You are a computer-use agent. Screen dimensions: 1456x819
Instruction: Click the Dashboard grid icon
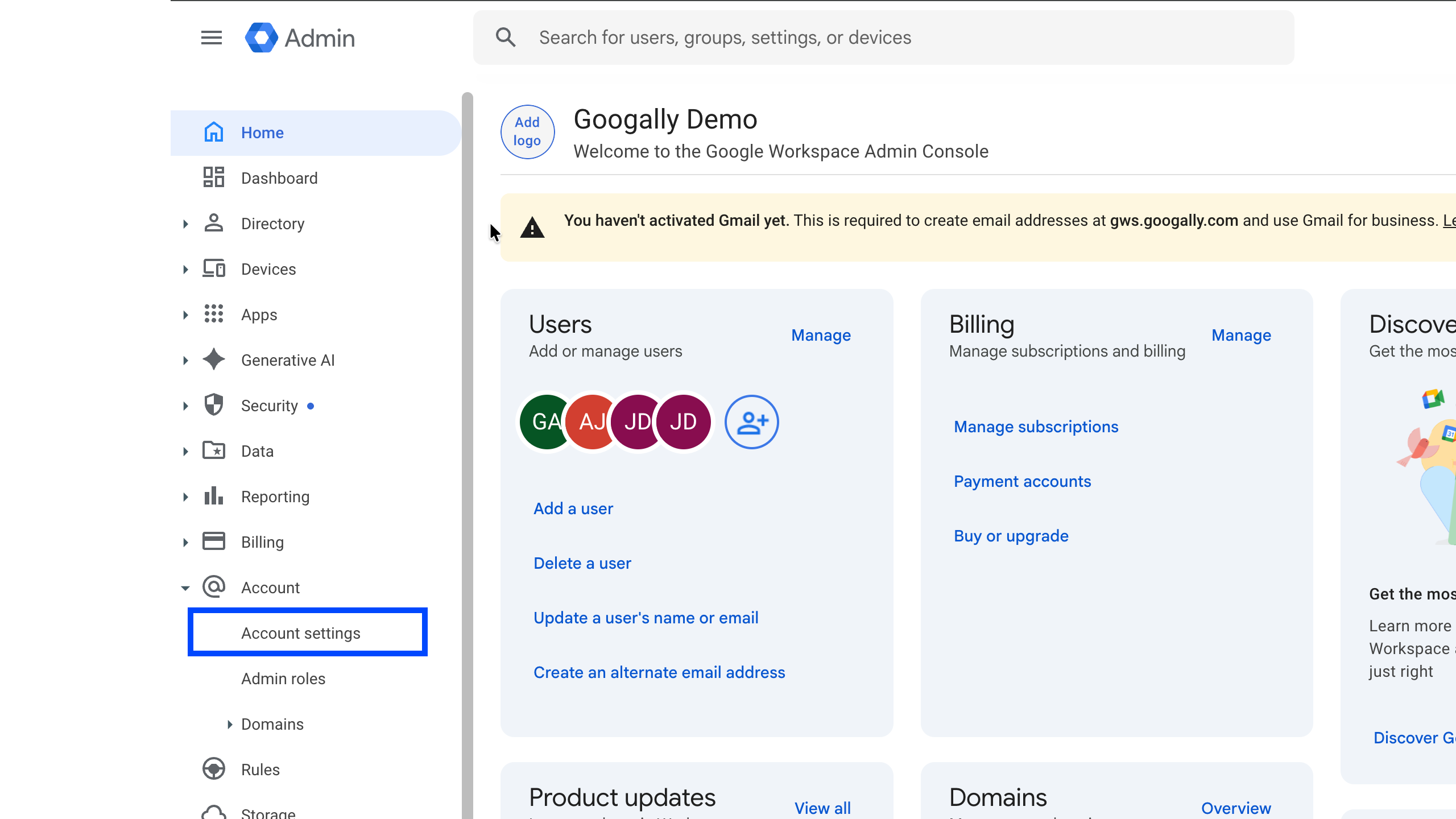[214, 177]
